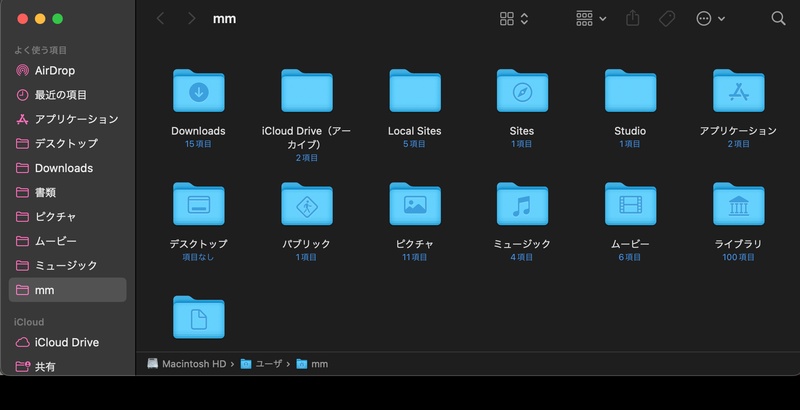
Task: Select 共有 in the sidebar
Action: pyautogui.click(x=67, y=367)
